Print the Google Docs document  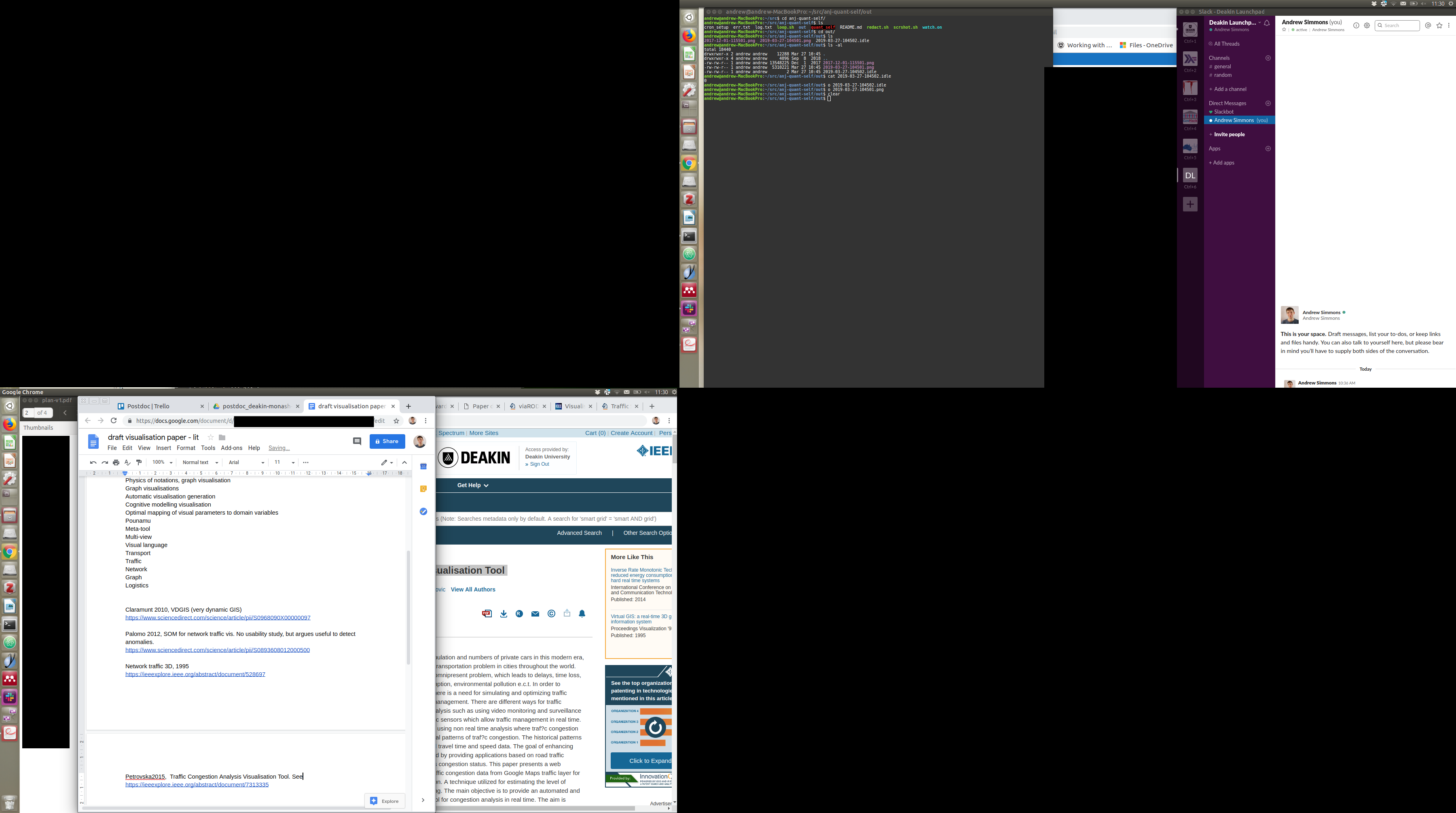coord(116,462)
